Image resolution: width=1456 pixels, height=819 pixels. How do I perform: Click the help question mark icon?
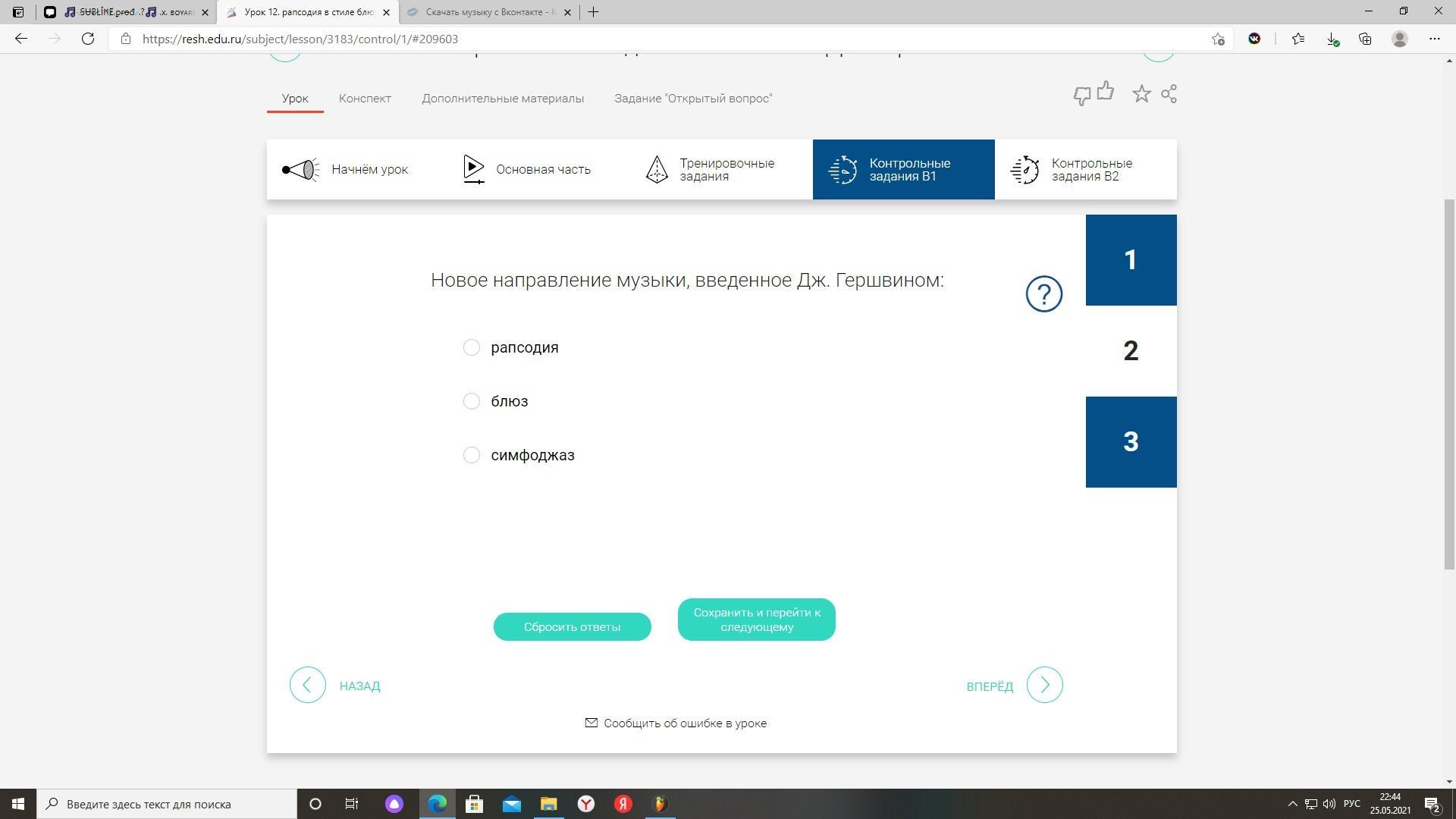(1043, 293)
